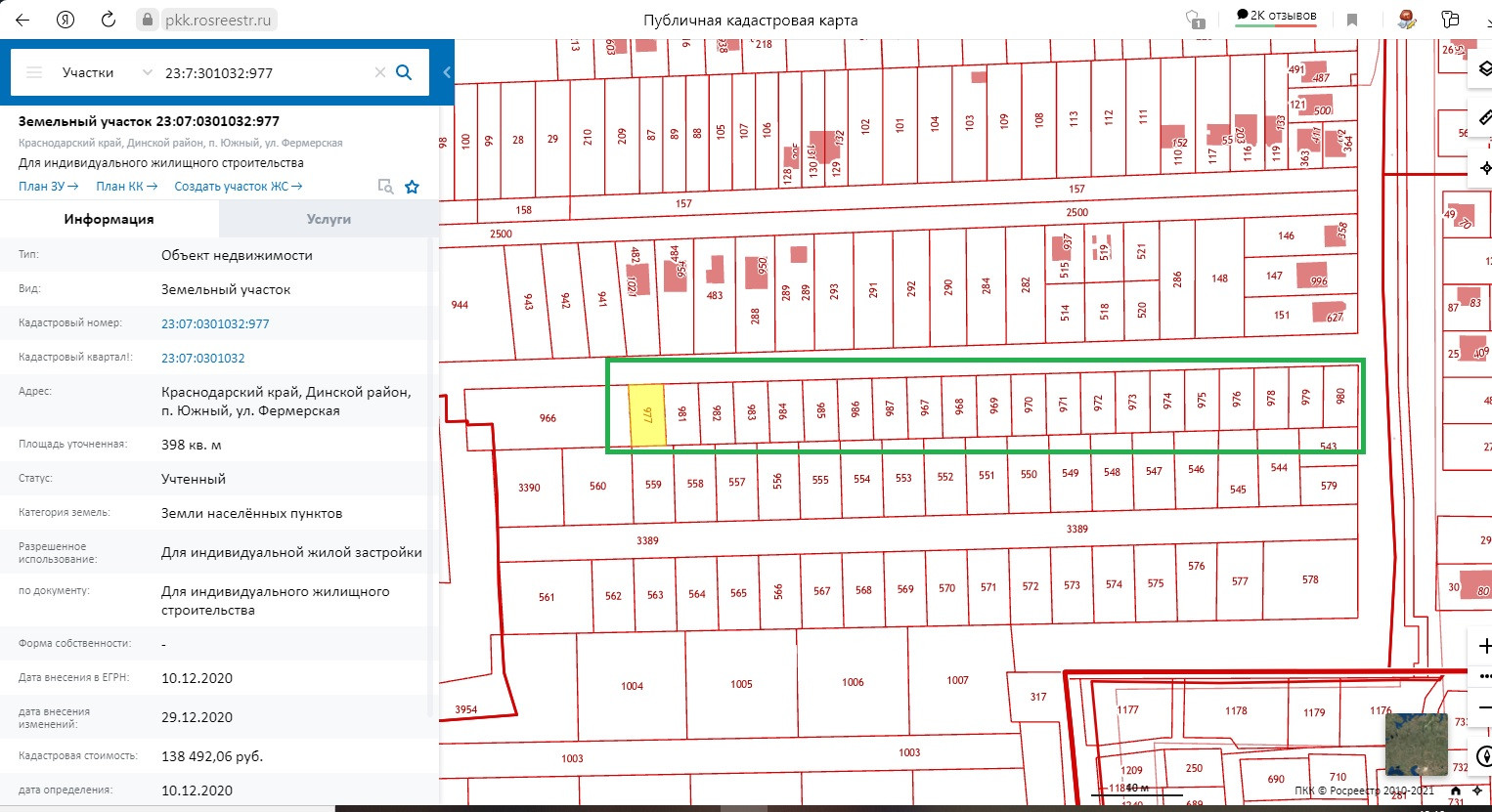Switch basemap using the satellite thumbnail
The image size is (1492, 812).
coord(1416,744)
